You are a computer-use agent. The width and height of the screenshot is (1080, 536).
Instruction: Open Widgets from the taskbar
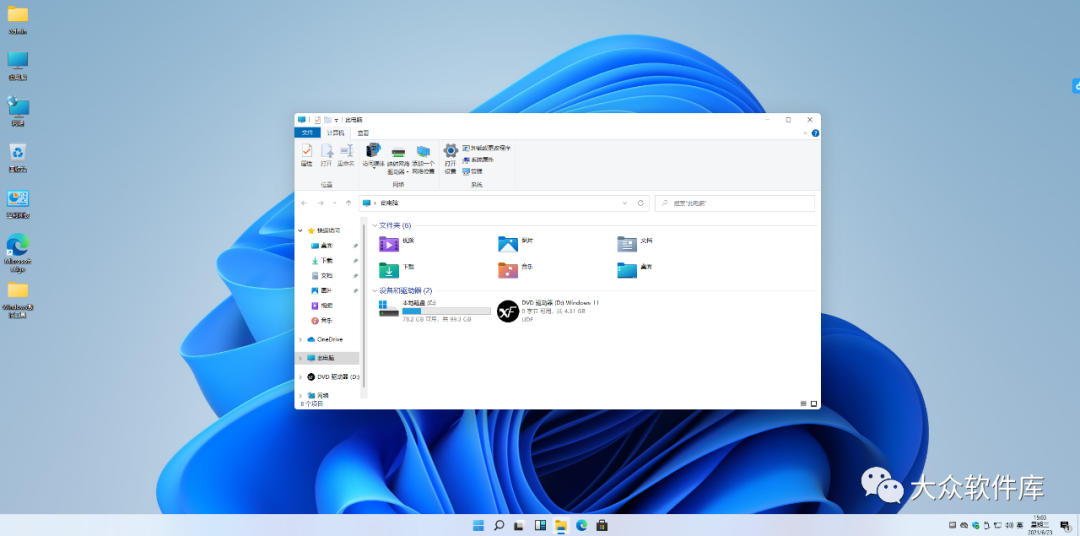[x=540, y=526]
